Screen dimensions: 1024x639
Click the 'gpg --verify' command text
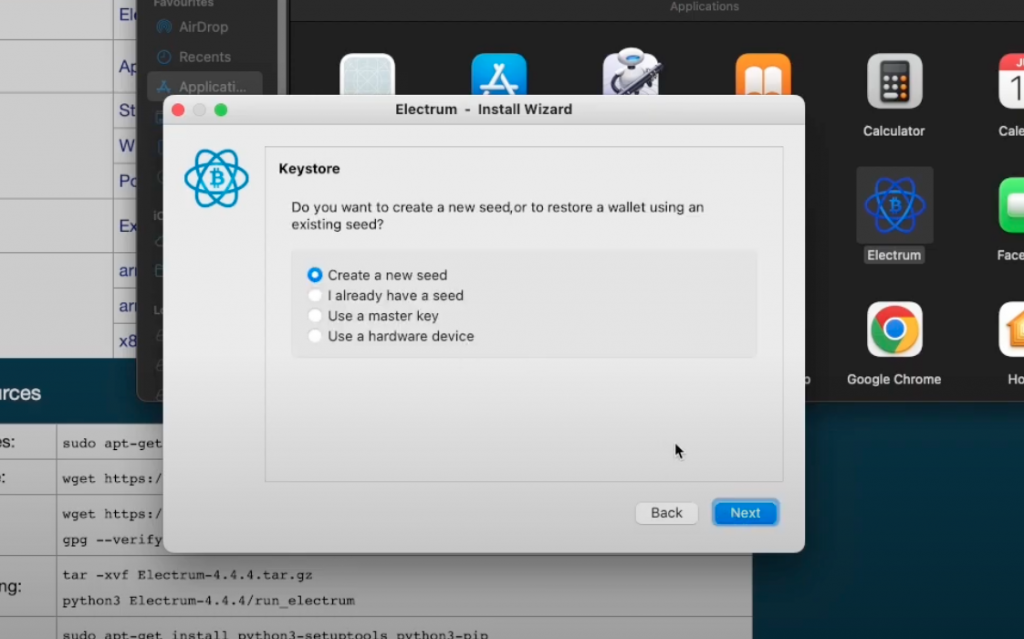coord(112,540)
